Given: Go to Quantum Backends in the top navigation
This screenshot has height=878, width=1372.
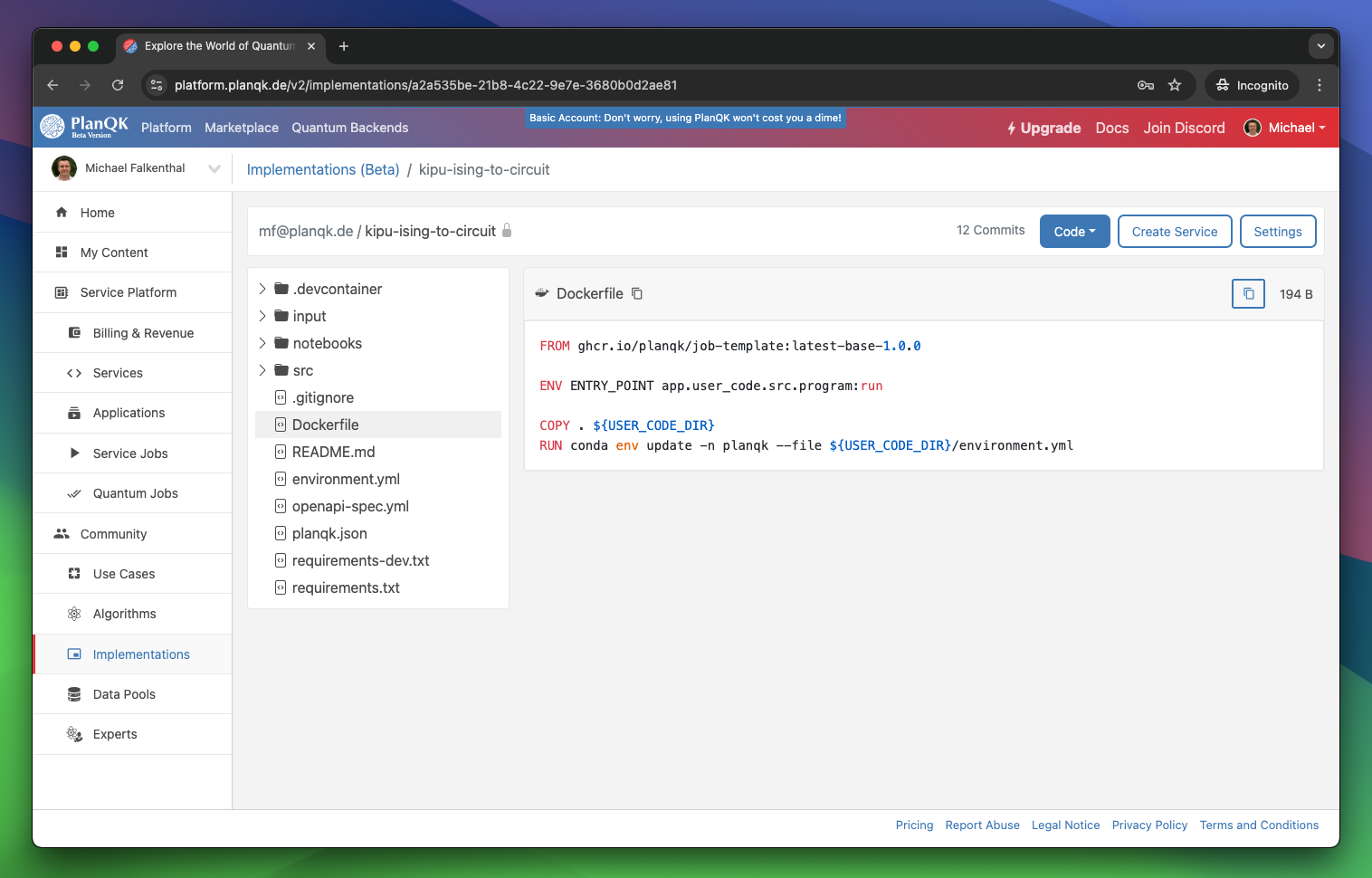Looking at the screenshot, I should coord(349,128).
